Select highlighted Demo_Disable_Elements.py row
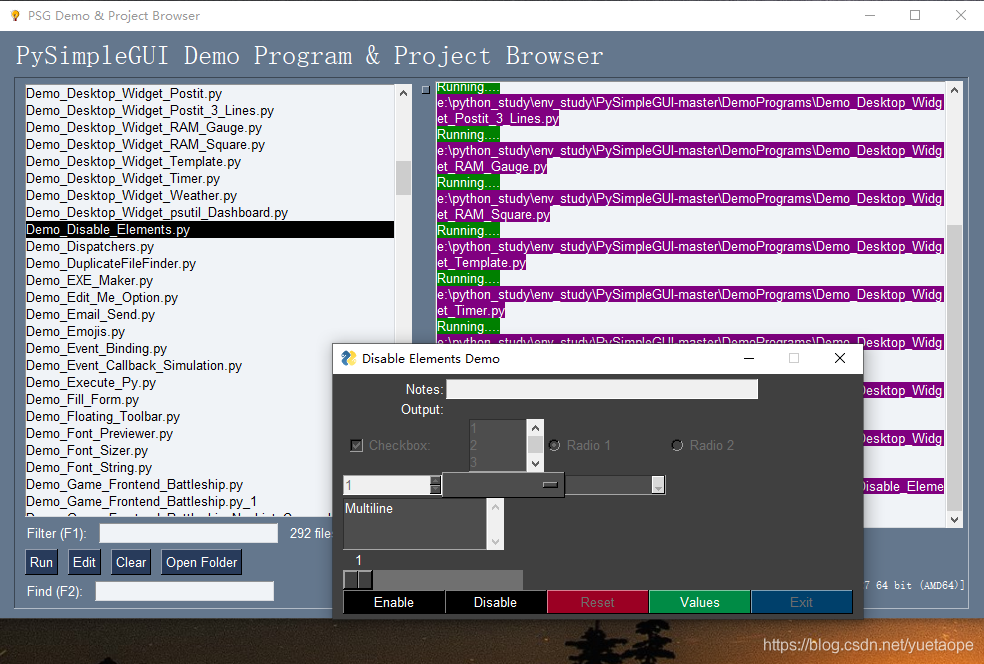984x664 pixels. coord(210,229)
